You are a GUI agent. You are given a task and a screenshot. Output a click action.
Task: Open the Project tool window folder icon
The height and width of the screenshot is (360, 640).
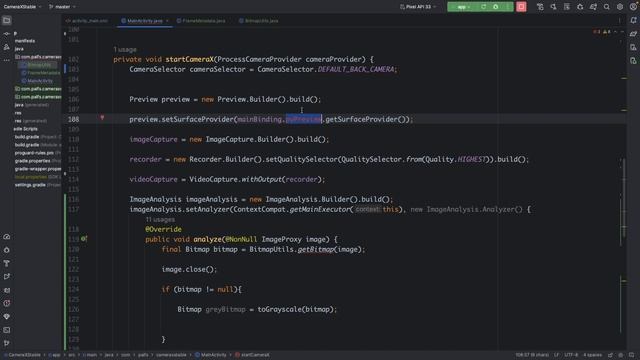(7, 20)
